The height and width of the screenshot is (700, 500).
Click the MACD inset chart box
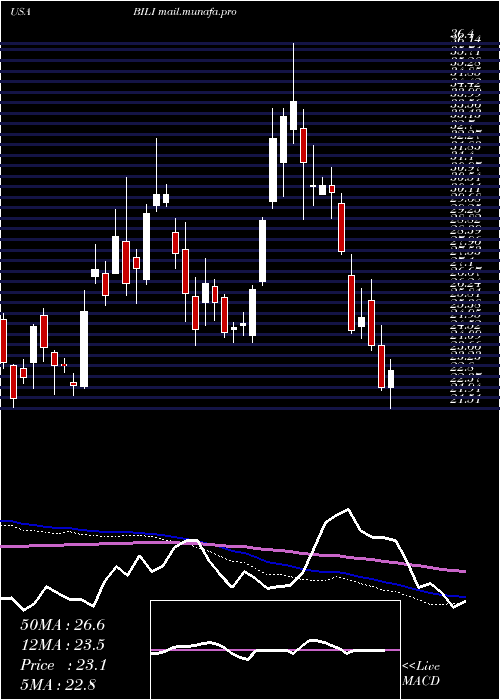275,650
